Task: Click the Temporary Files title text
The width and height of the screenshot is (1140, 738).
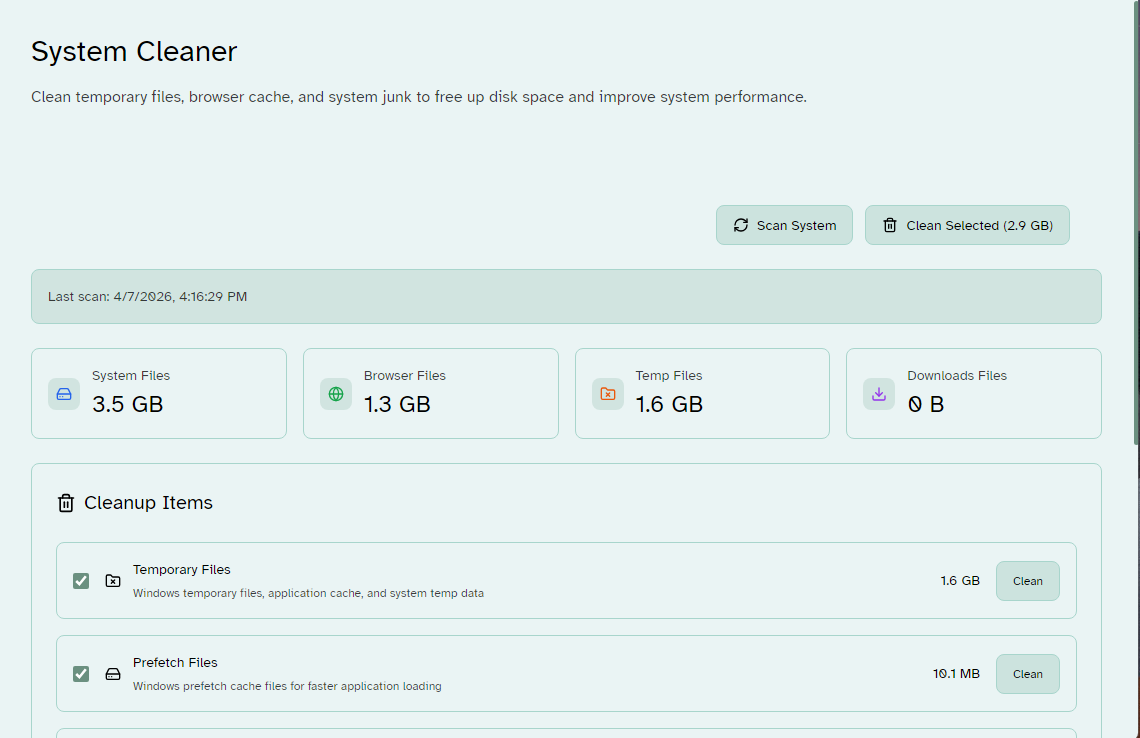Action: tap(182, 569)
